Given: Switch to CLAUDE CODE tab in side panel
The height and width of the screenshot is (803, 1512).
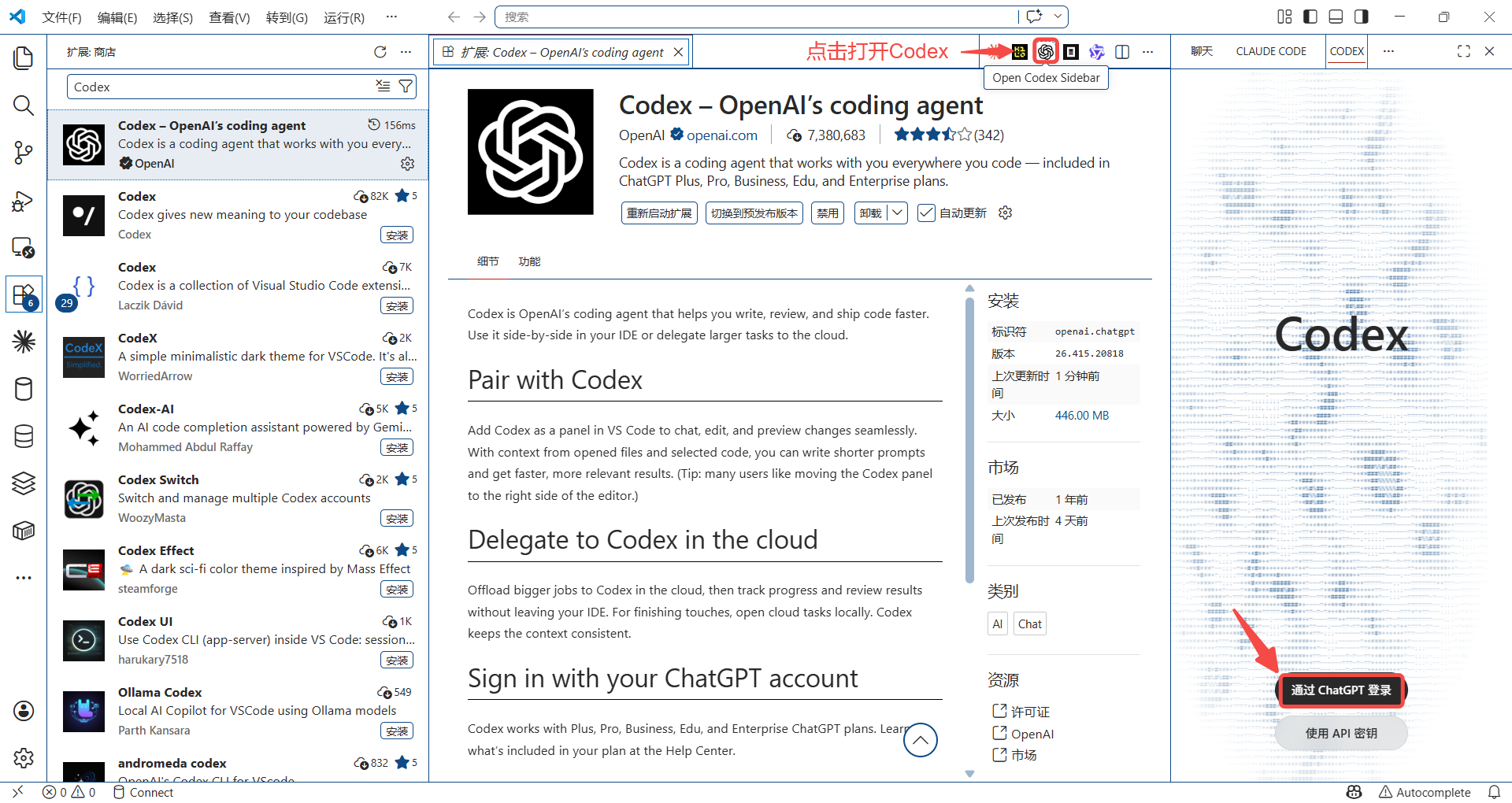Looking at the screenshot, I should [1271, 51].
